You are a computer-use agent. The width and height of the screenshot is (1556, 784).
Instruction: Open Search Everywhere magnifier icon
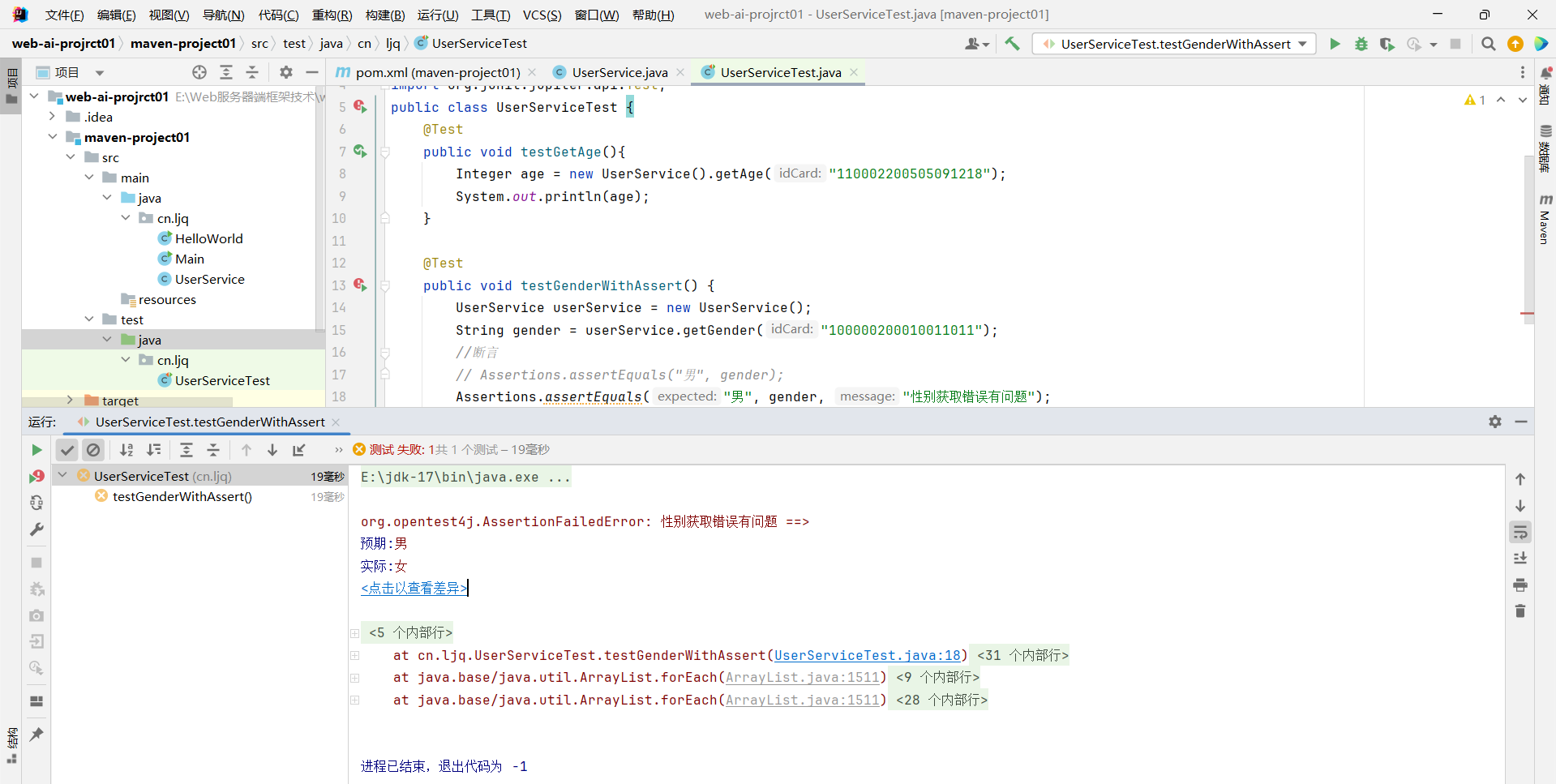pyautogui.click(x=1489, y=44)
